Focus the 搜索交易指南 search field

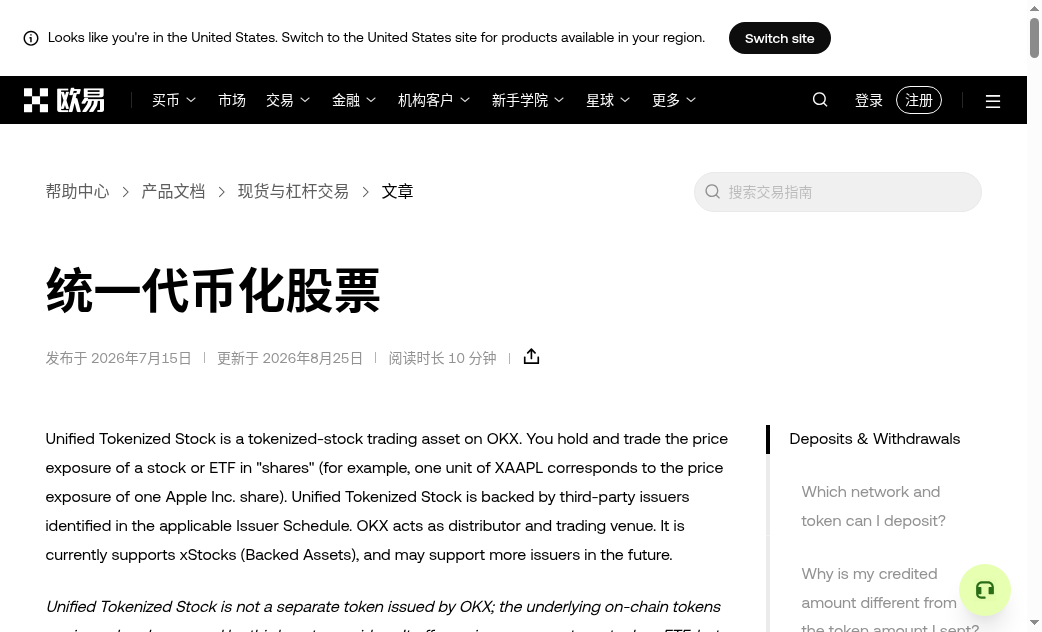pyautogui.click(x=838, y=192)
